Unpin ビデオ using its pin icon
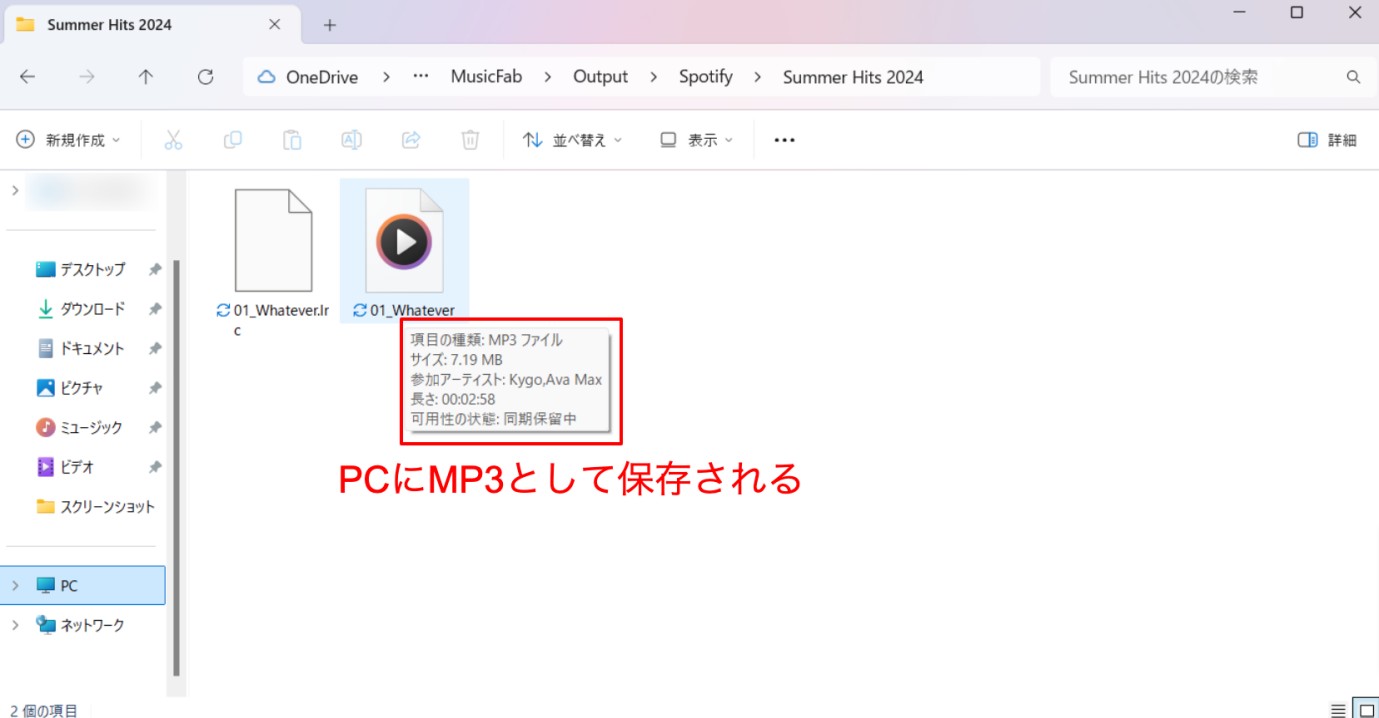 155,467
